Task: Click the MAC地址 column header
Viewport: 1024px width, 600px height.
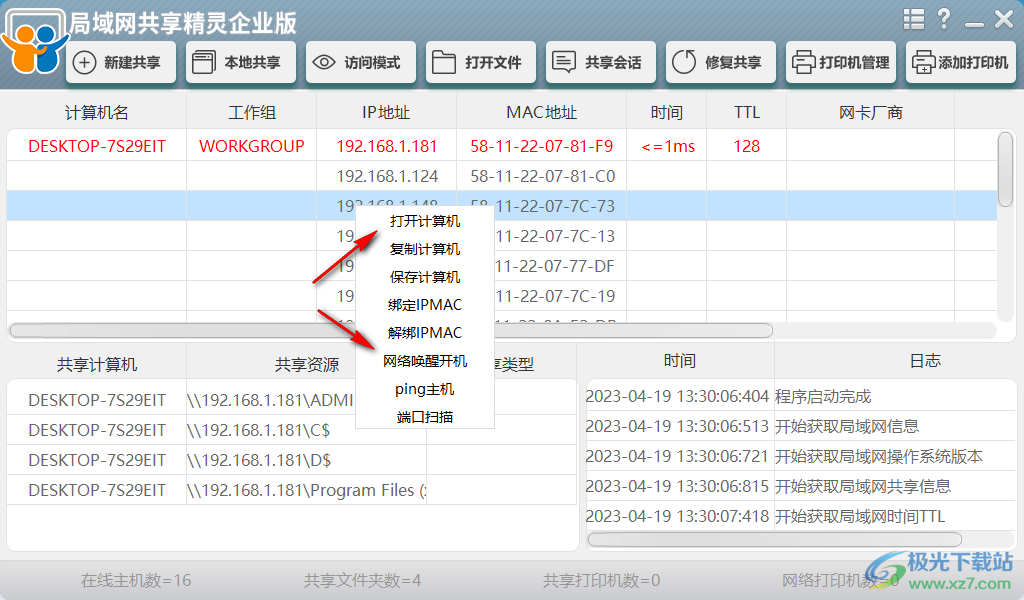Action: coord(541,113)
